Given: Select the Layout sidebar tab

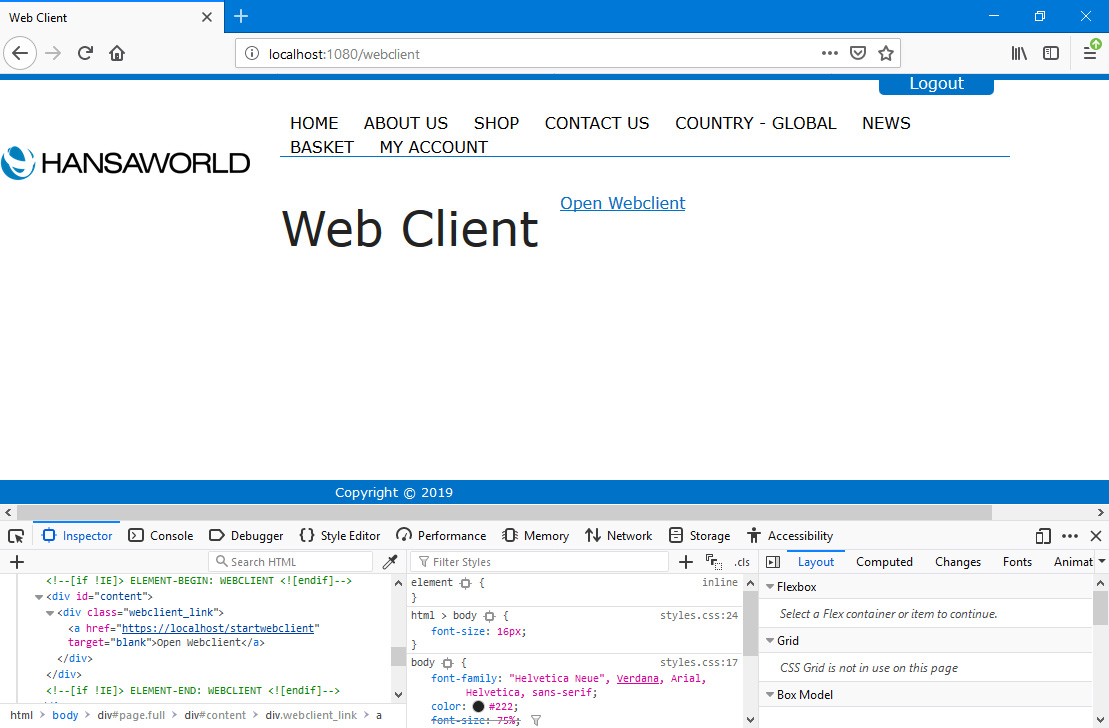Looking at the screenshot, I should (x=816, y=562).
